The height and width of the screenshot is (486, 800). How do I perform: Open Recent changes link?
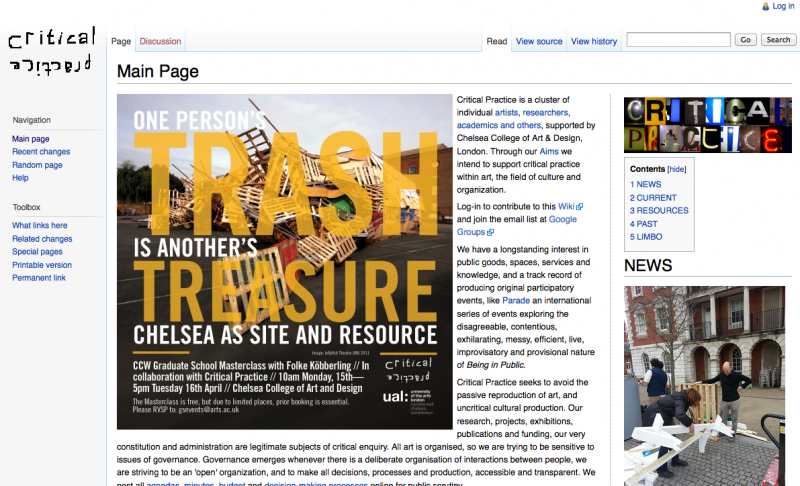(41, 151)
